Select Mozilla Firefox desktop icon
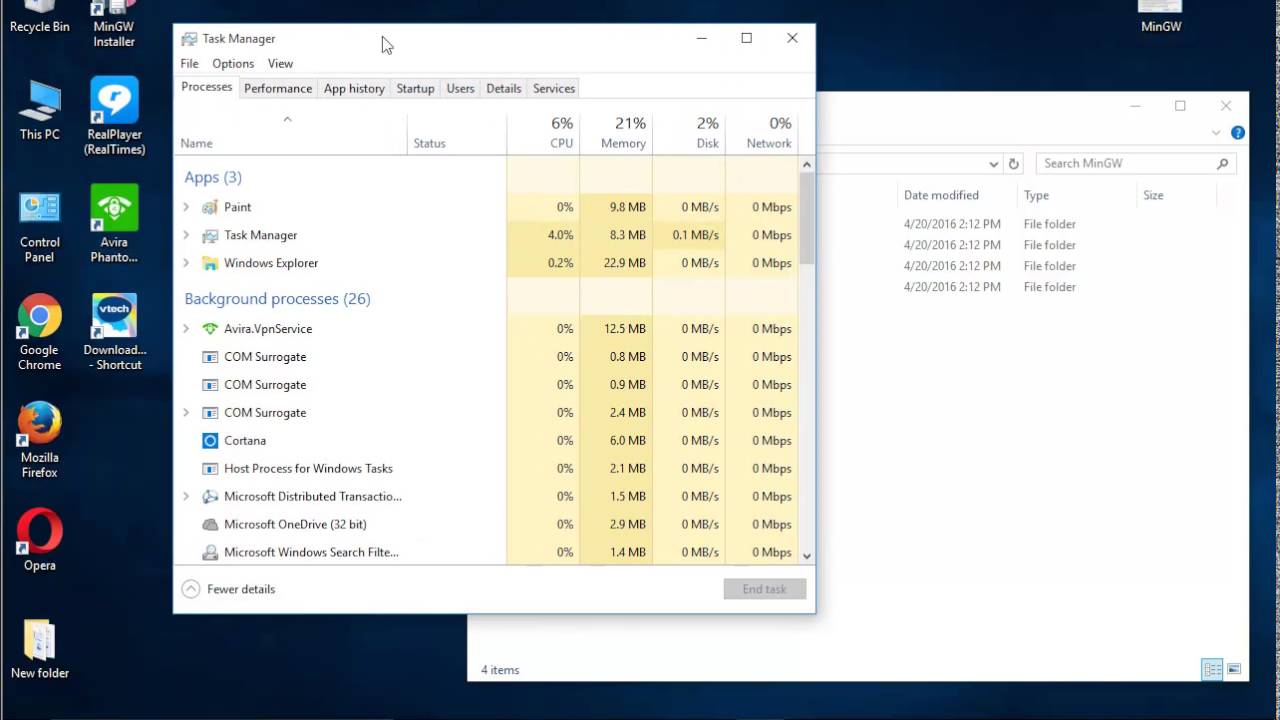The width and height of the screenshot is (1280, 720). 39,441
